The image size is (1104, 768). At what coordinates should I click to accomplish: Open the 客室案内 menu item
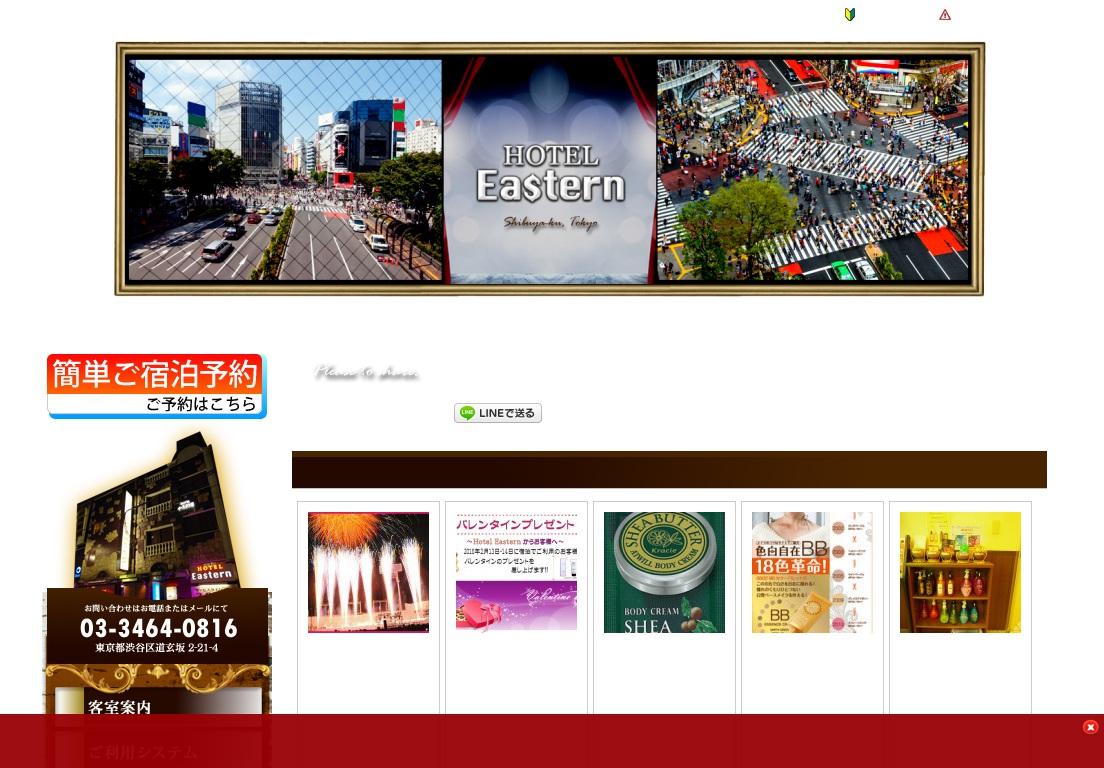coord(158,706)
